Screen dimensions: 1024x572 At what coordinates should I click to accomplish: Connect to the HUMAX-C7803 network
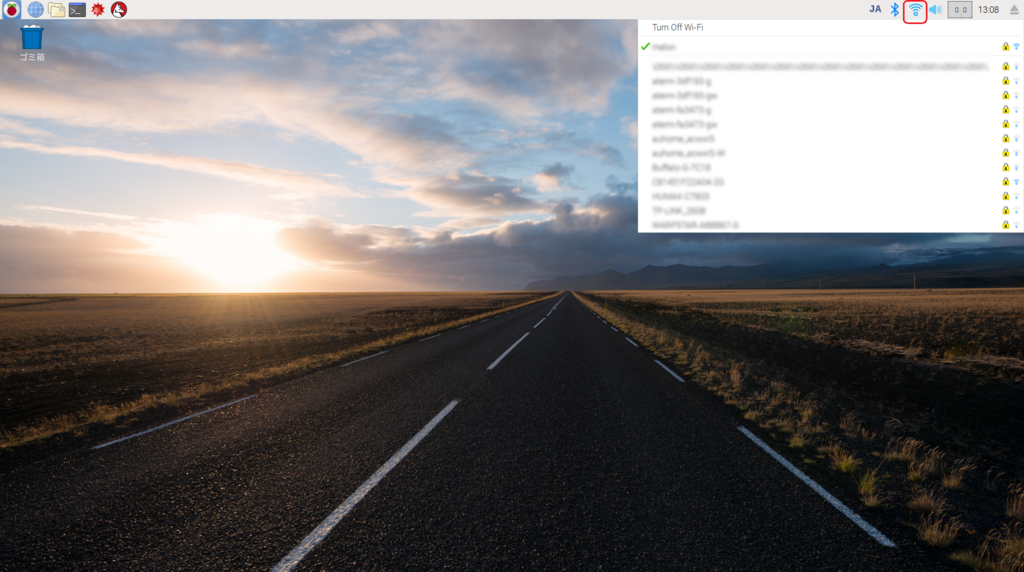coord(831,196)
